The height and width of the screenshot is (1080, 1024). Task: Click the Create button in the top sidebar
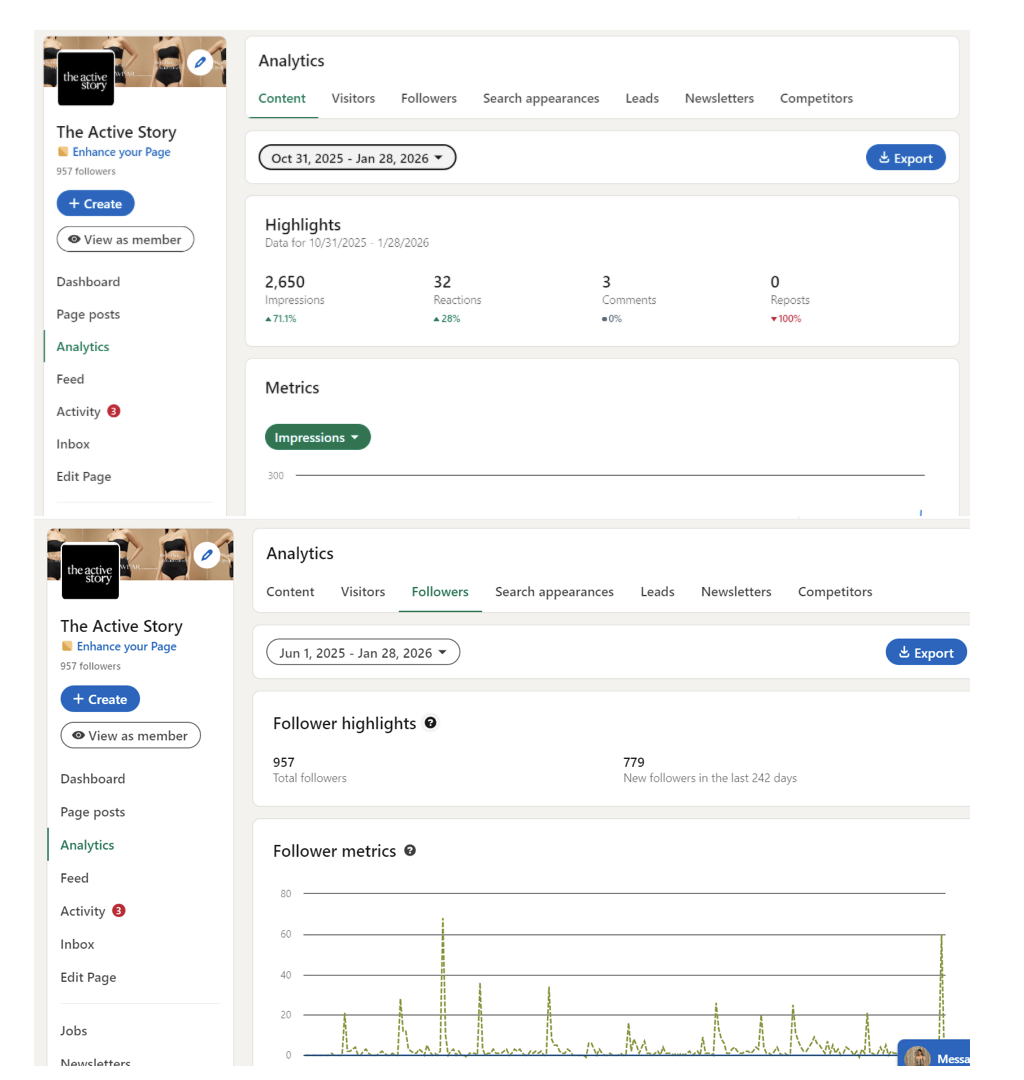[95, 203]
